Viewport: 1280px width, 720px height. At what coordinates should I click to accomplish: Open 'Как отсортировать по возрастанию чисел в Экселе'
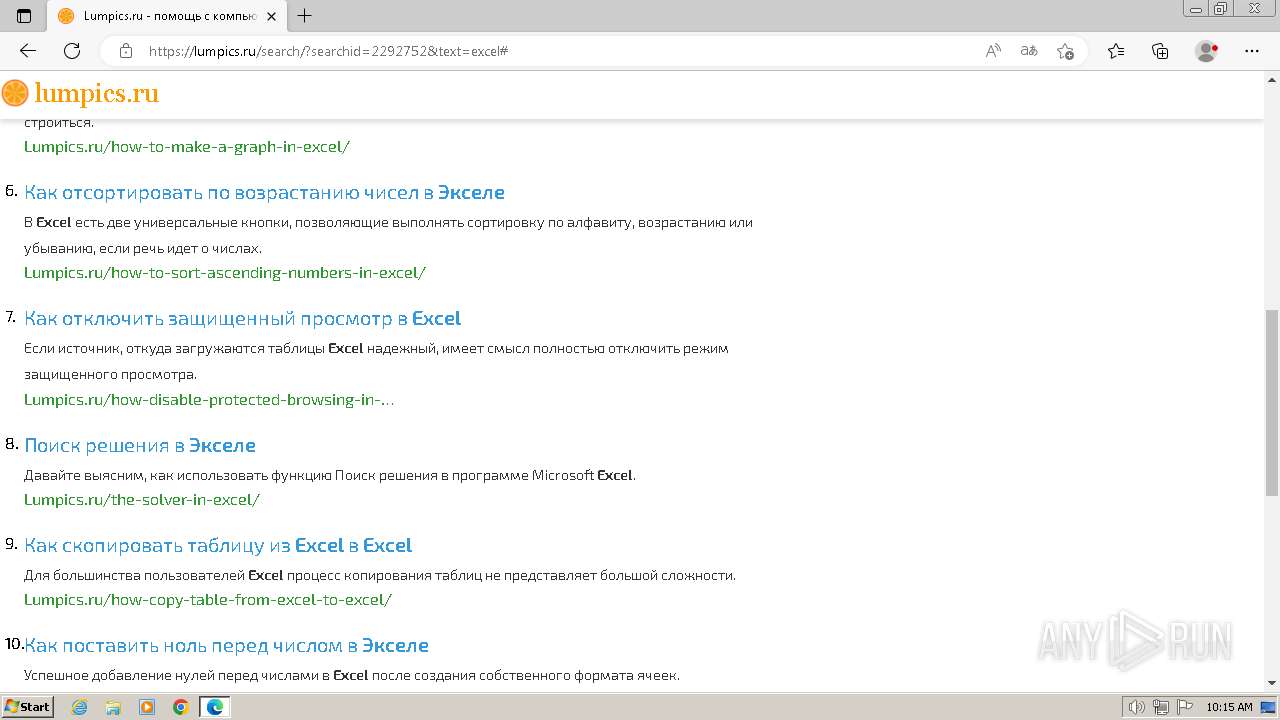click(264, 192)
